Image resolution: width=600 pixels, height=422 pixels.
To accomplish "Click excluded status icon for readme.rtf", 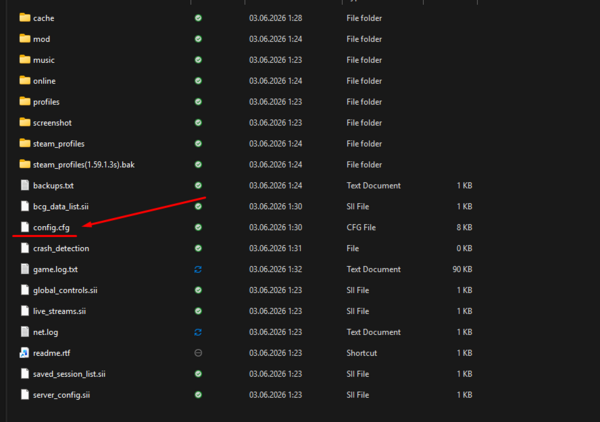I will coord(198,353).
